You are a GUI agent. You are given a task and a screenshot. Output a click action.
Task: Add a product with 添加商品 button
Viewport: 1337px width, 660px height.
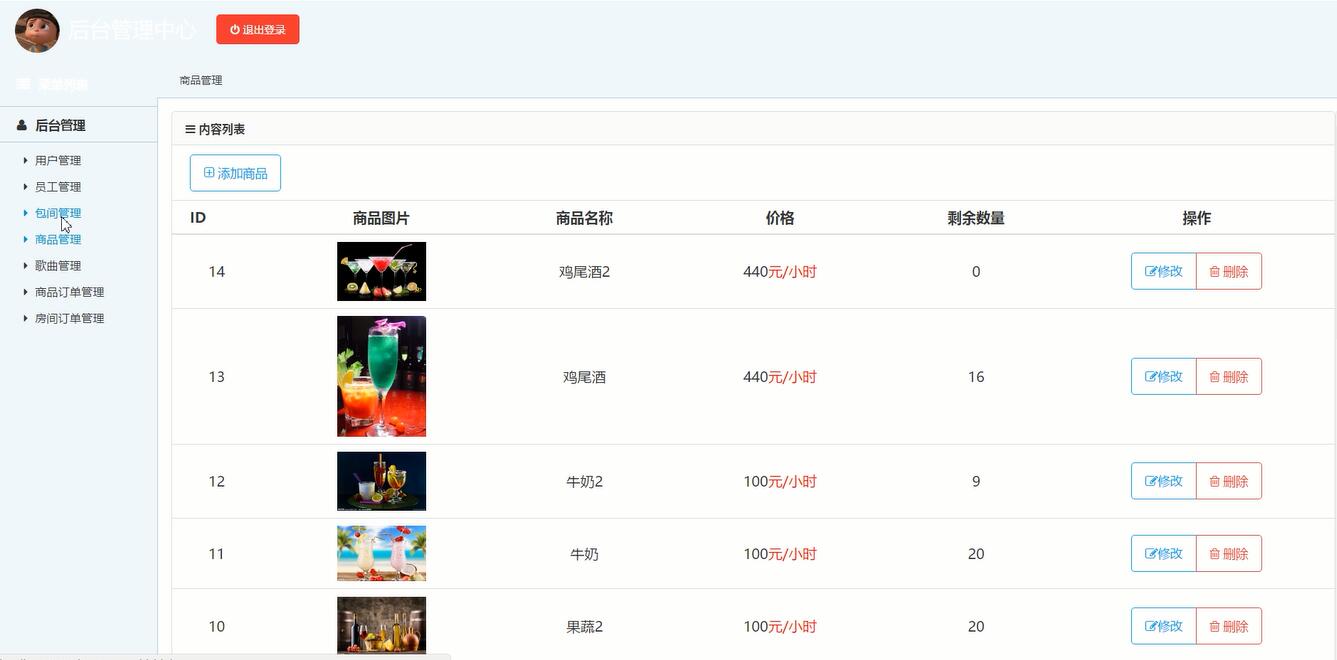235,173
